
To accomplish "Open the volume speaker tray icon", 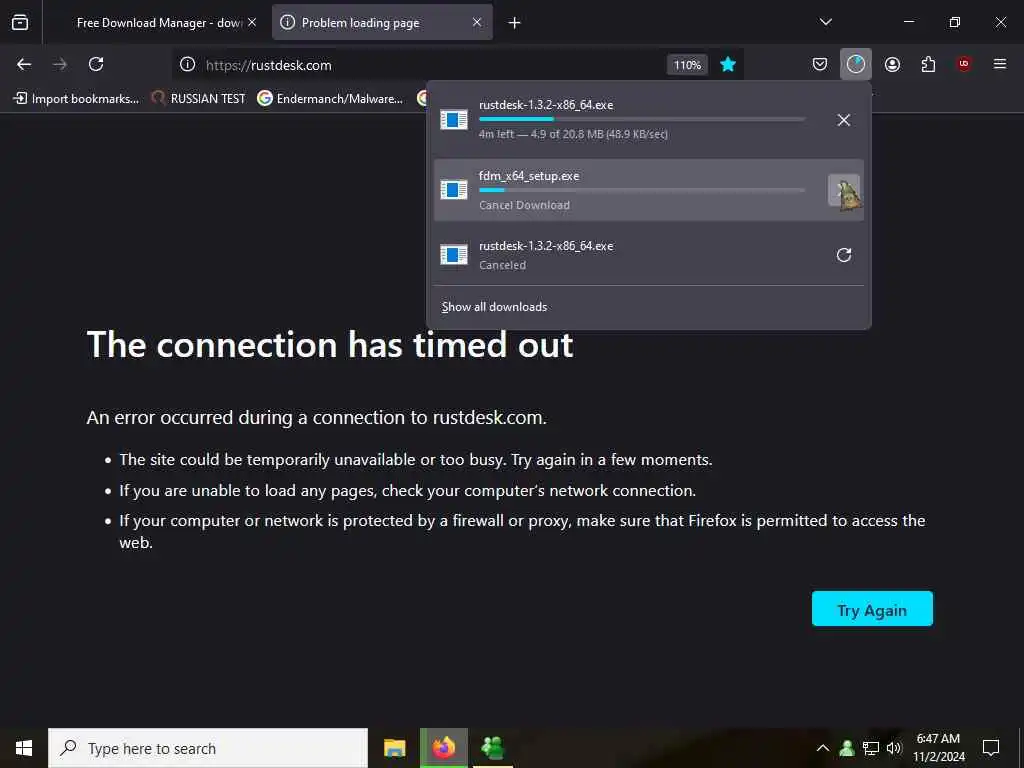I will click(894, 748).
